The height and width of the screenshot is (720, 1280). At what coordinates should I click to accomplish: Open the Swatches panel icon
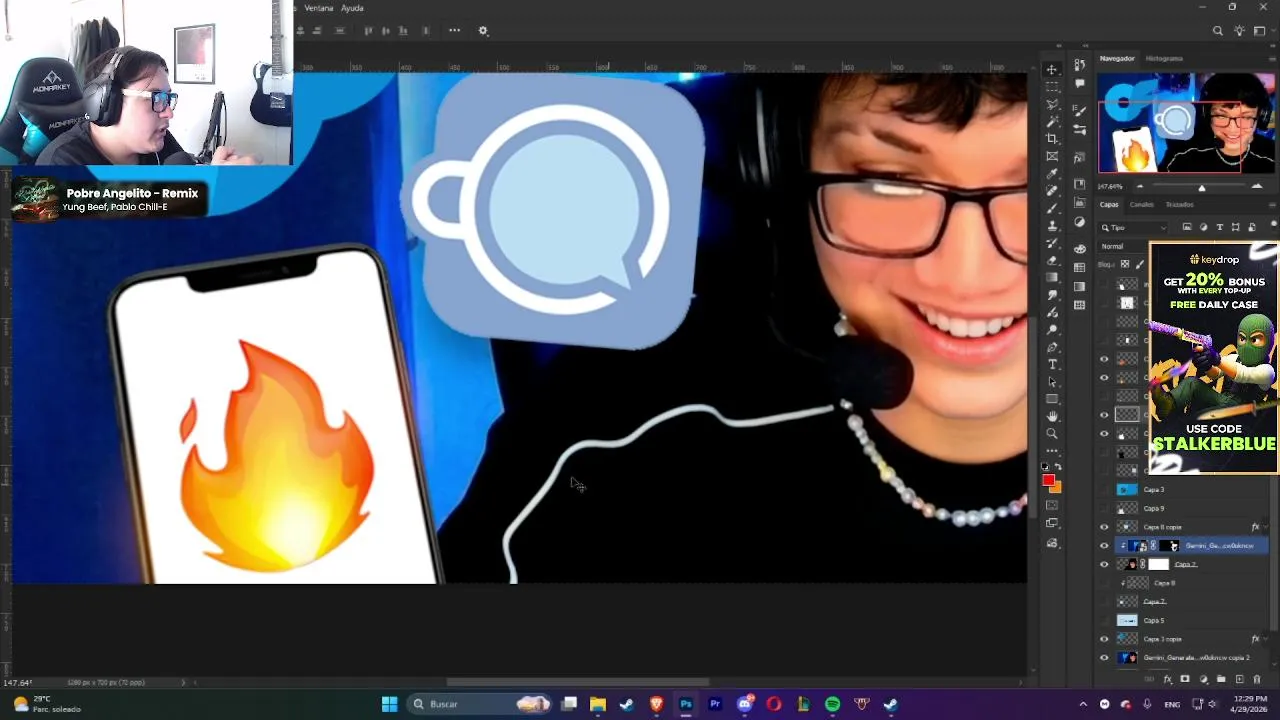tap(1079, 267)
